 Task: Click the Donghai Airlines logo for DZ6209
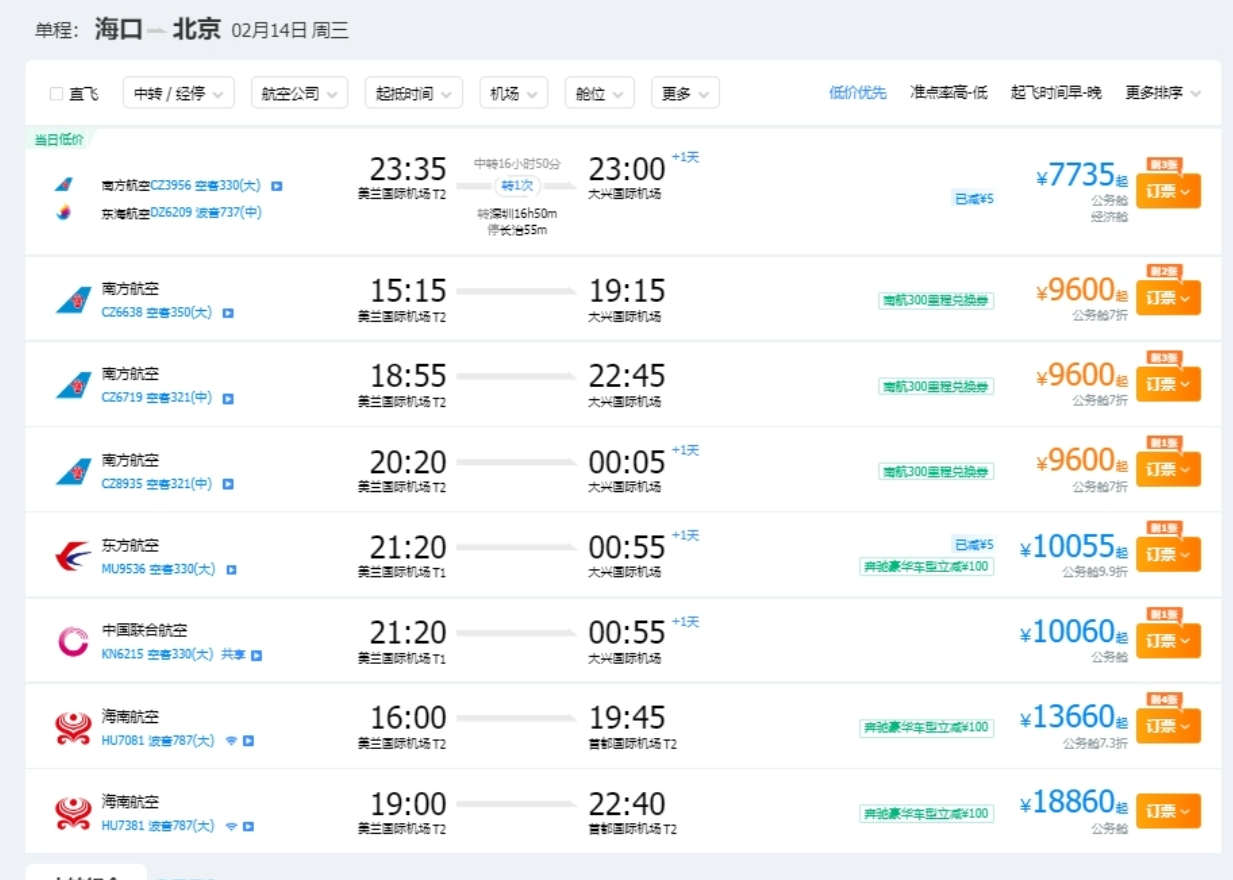tap(64, 212)
